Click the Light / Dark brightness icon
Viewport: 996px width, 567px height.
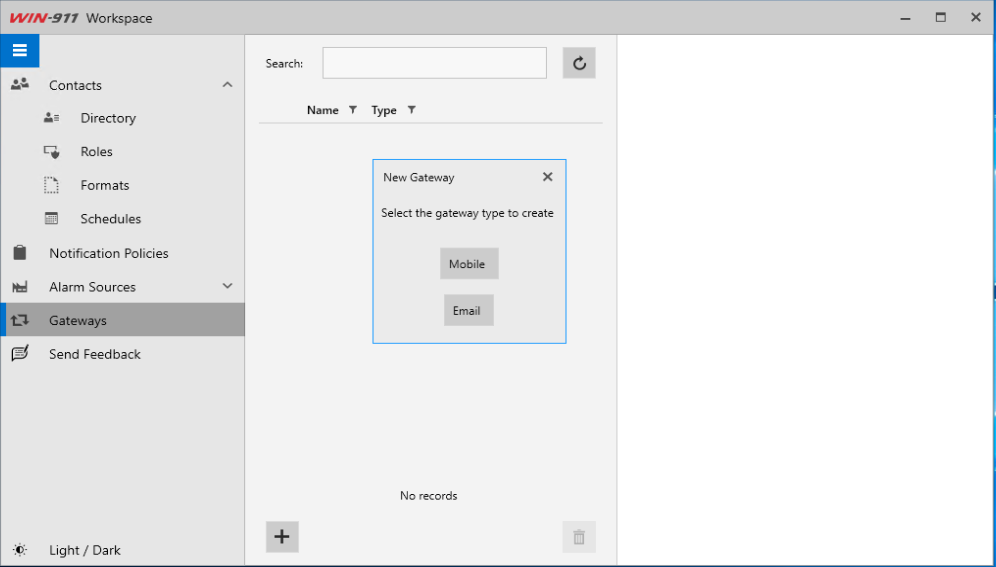click(x=20, y=550)
